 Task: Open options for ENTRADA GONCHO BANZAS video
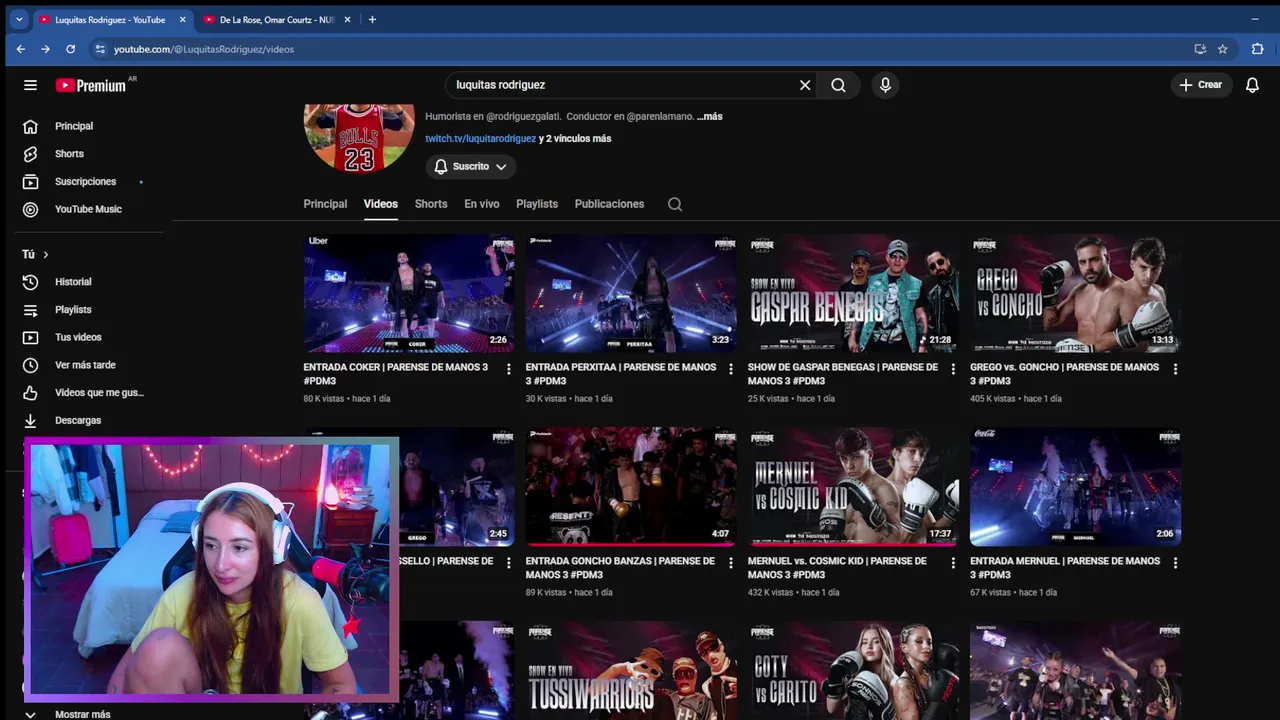pos(730,563)
